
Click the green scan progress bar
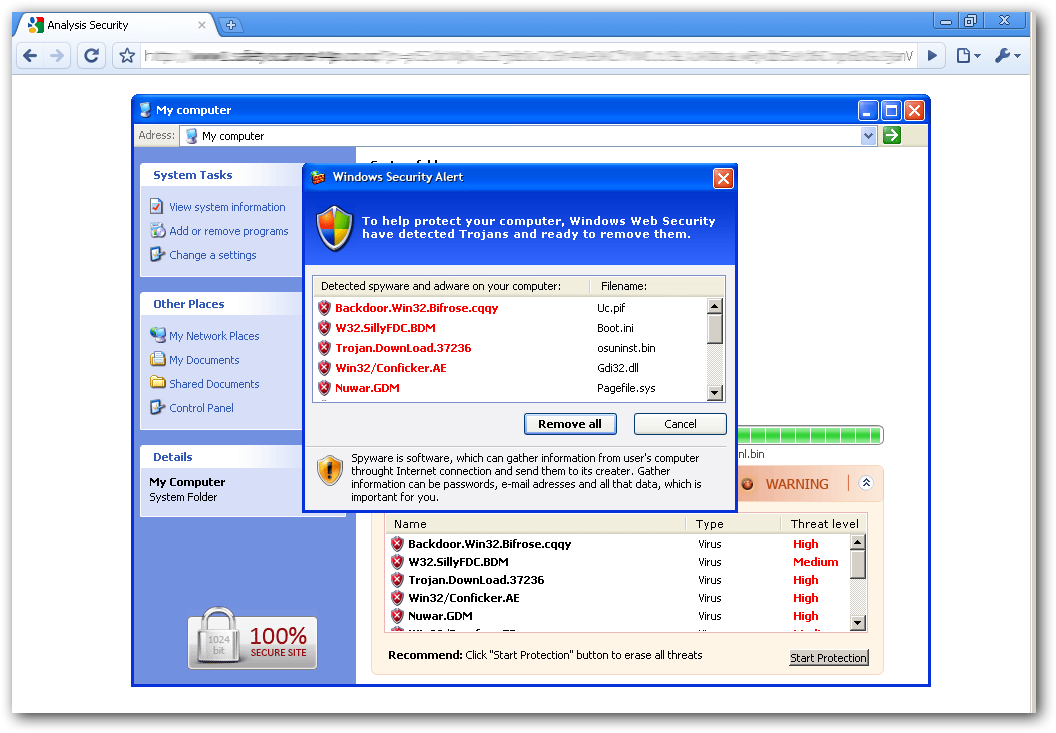(x=810, y=435)
